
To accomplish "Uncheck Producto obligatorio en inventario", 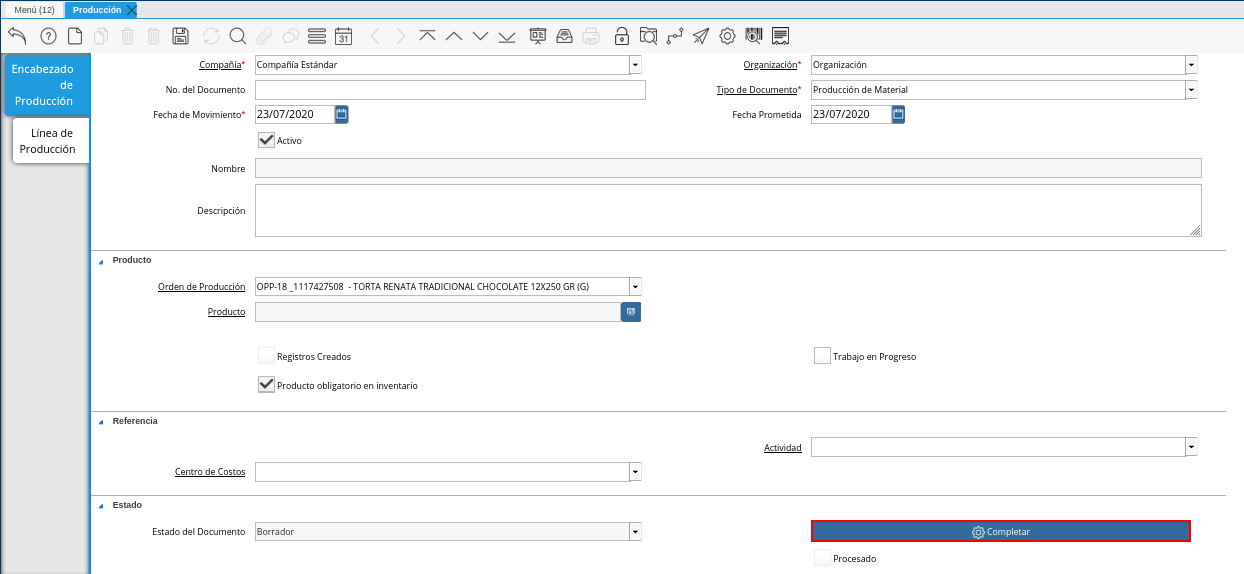I will [266, 385].
